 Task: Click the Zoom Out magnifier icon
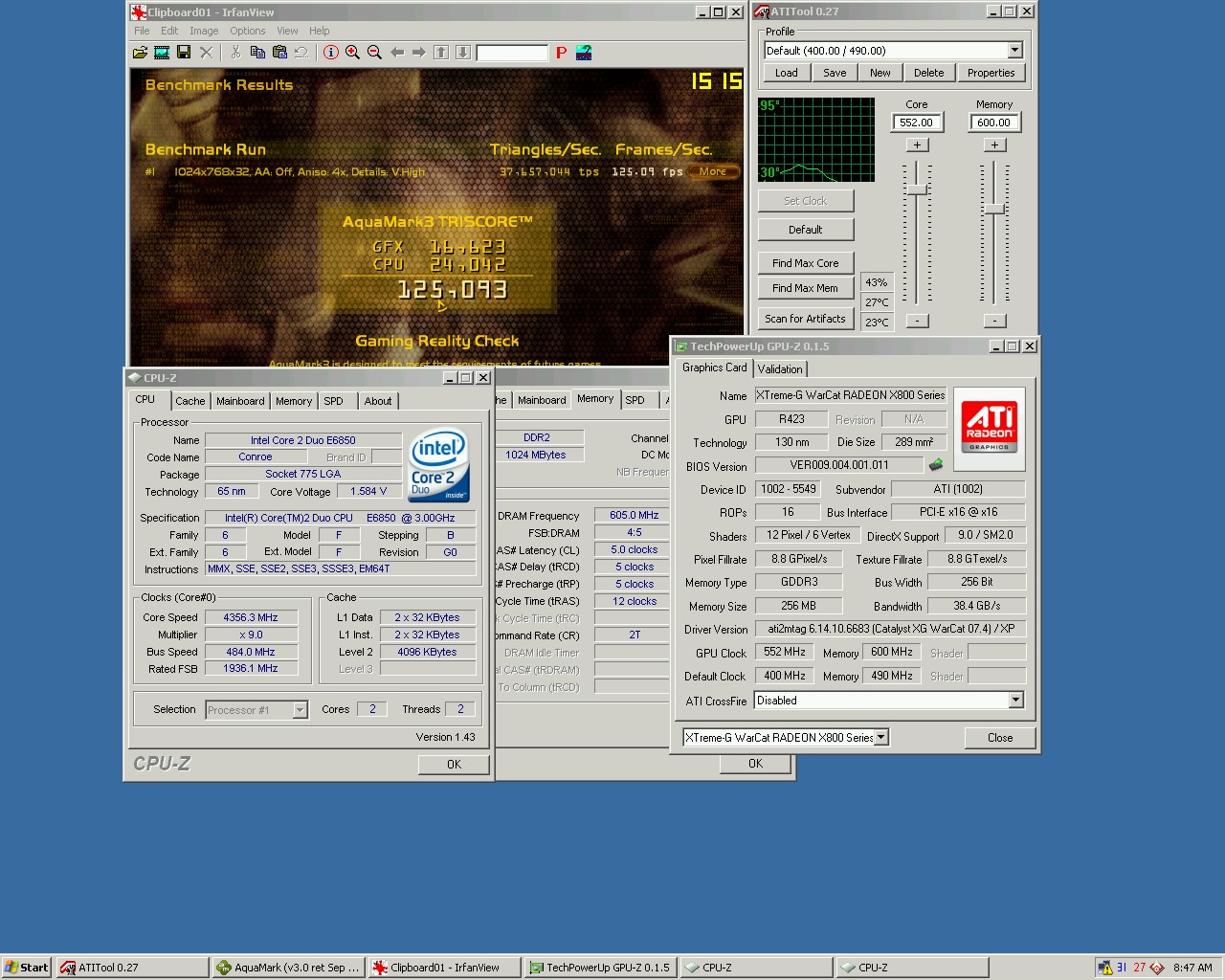[x=374, y=53]
